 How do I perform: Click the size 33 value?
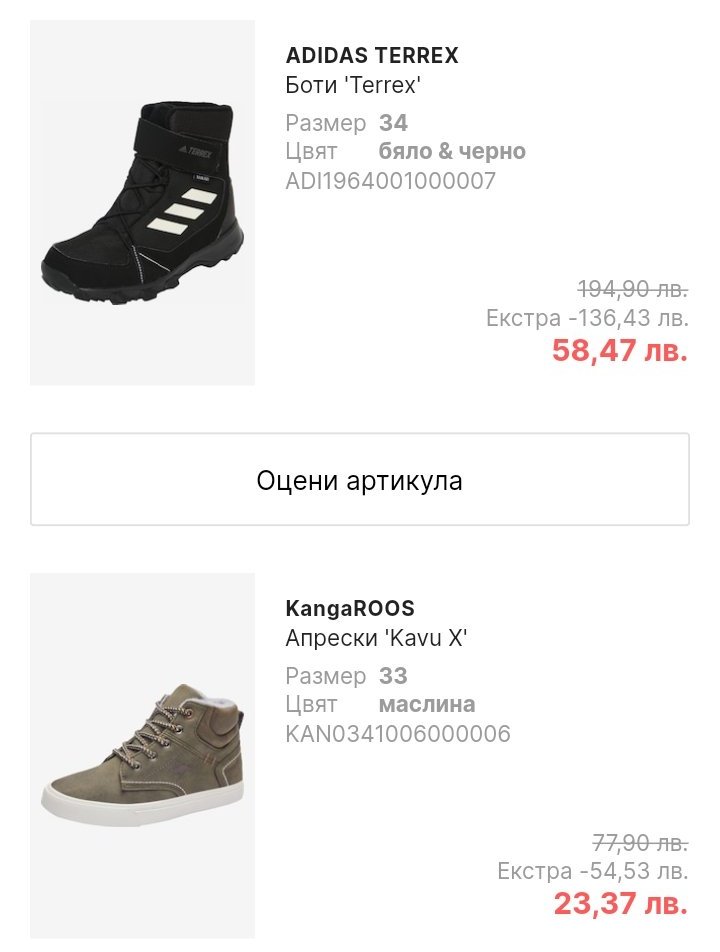point(393,676)
